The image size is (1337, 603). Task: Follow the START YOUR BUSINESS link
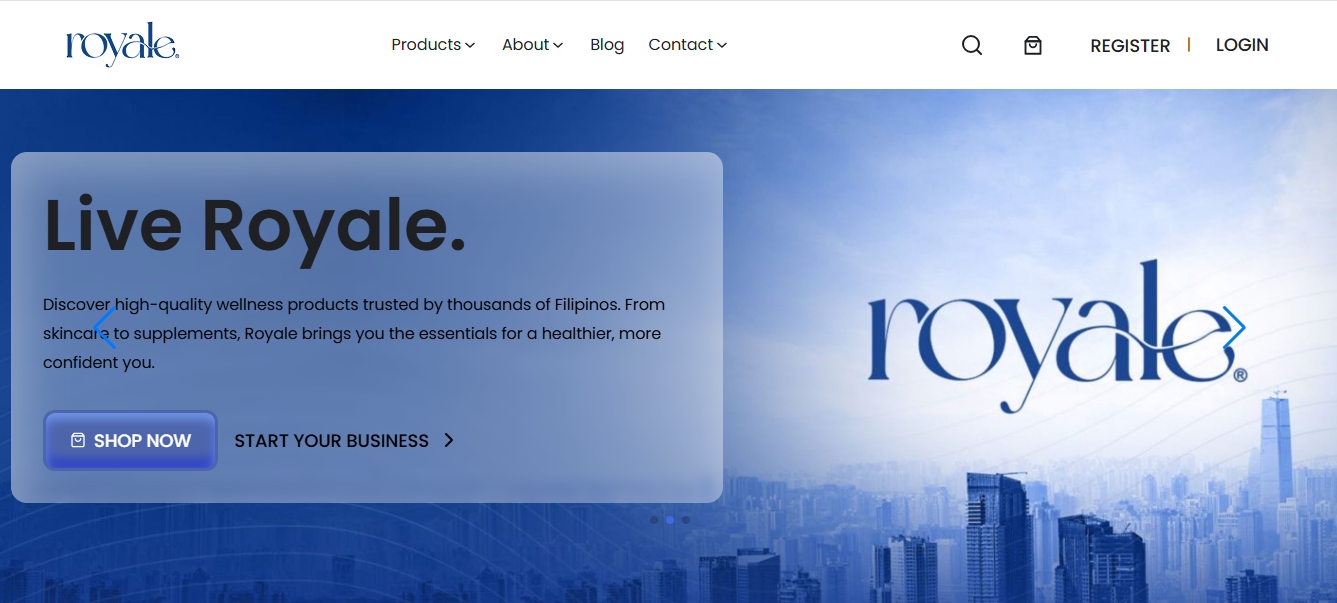click(344, 440)
